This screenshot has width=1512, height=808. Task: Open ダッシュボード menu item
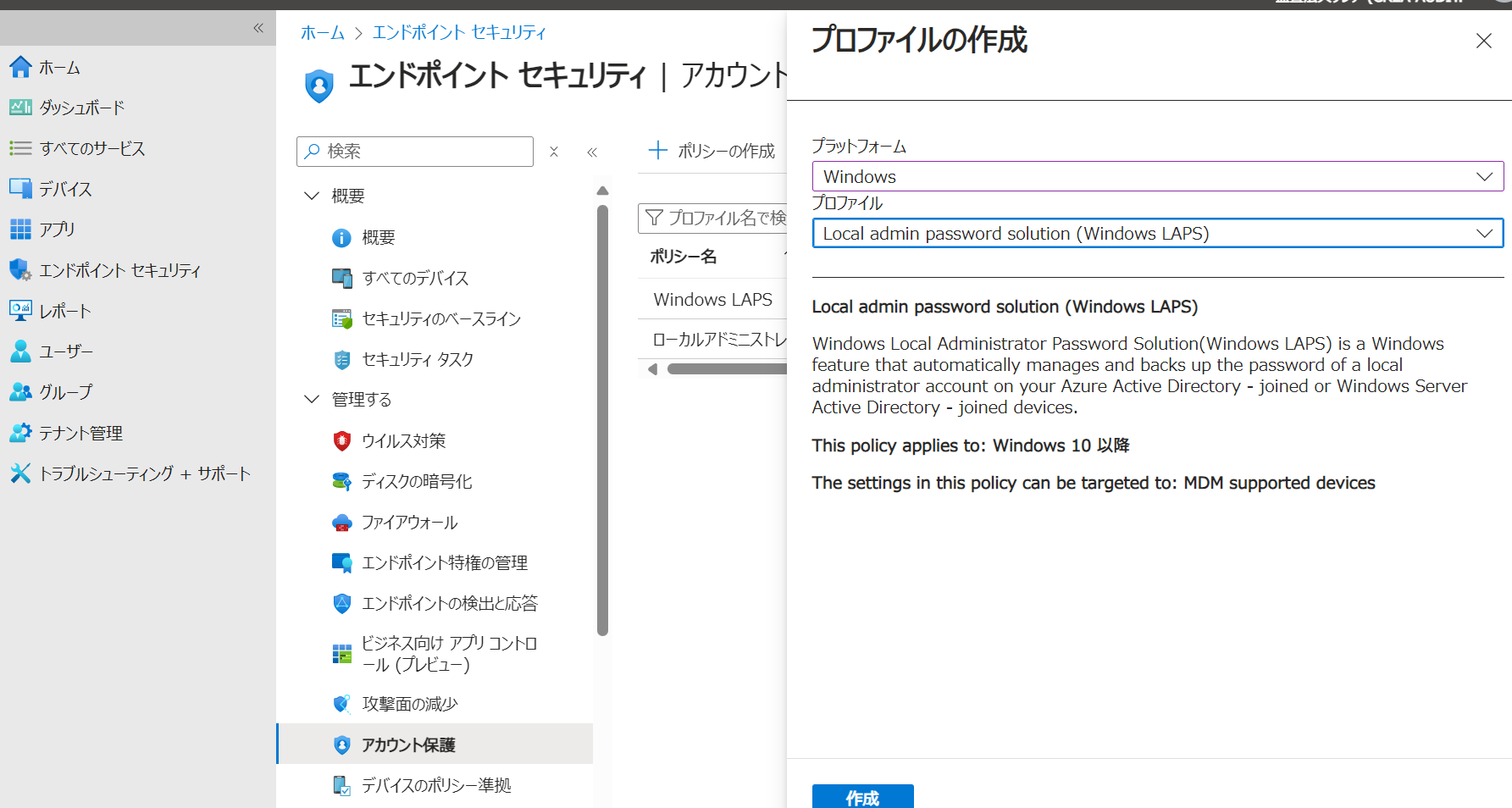click(82, 108)
